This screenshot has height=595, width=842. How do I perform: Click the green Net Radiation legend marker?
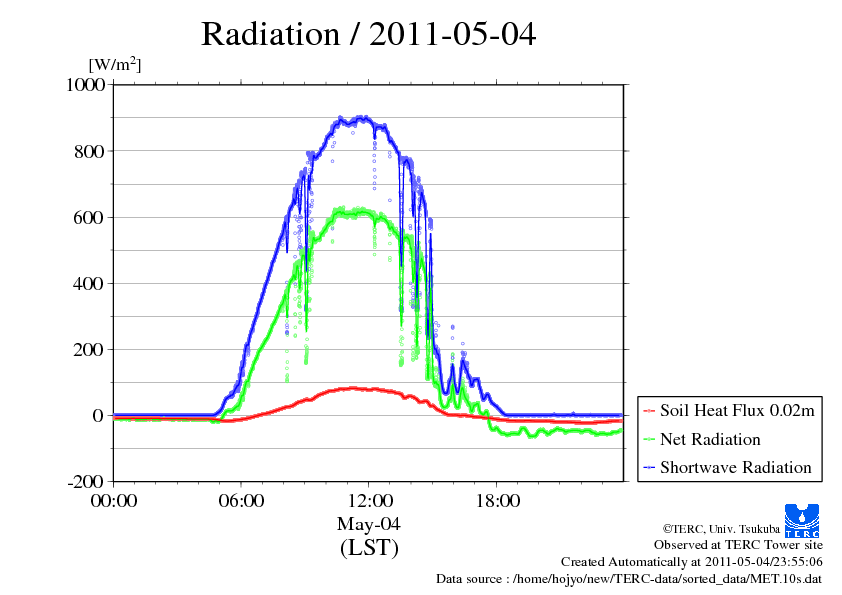649,439
